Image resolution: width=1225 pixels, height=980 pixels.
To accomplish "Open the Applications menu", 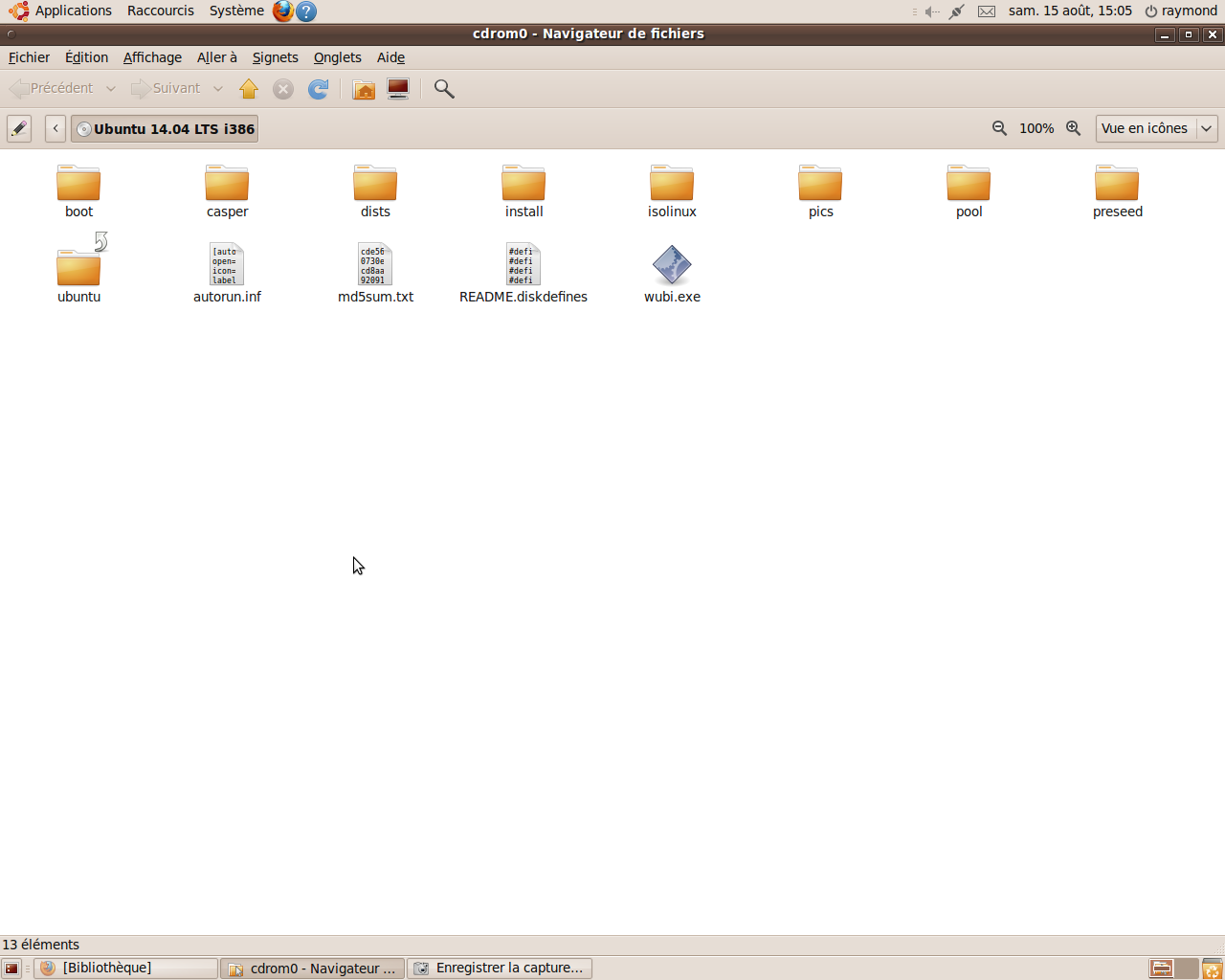I will [61, 11].
